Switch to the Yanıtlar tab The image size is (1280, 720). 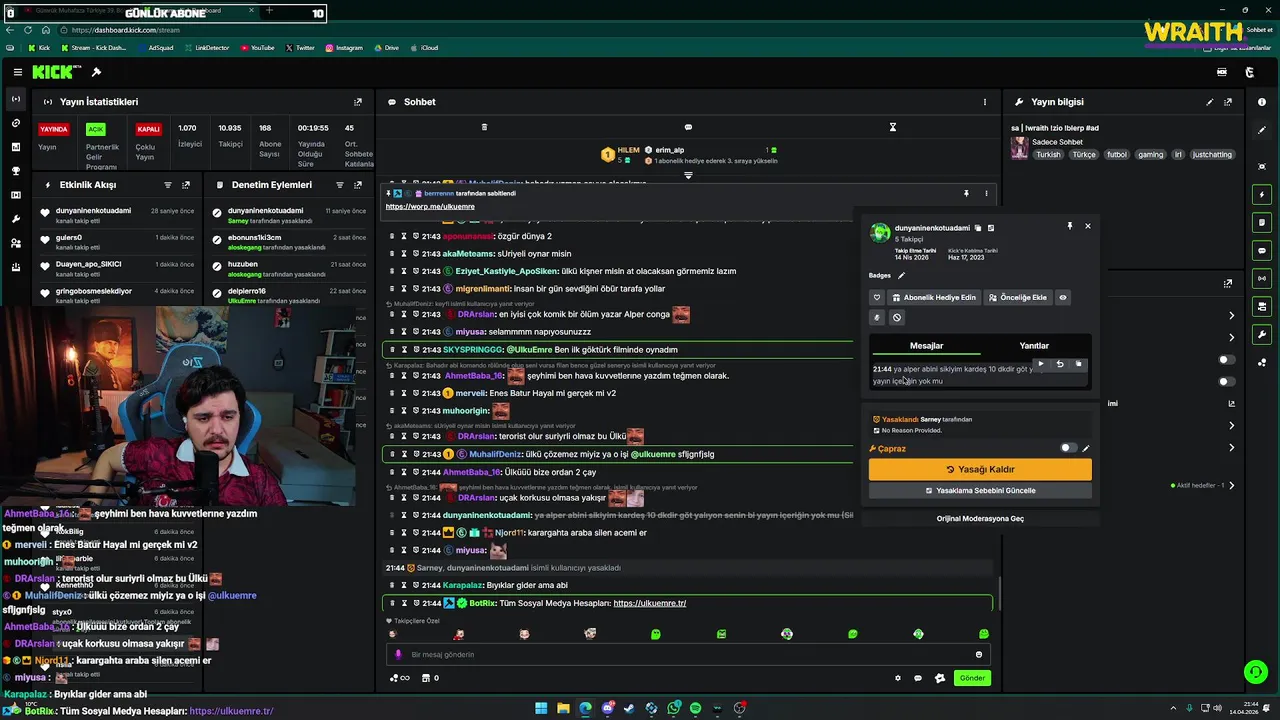tap(1034, 346)
